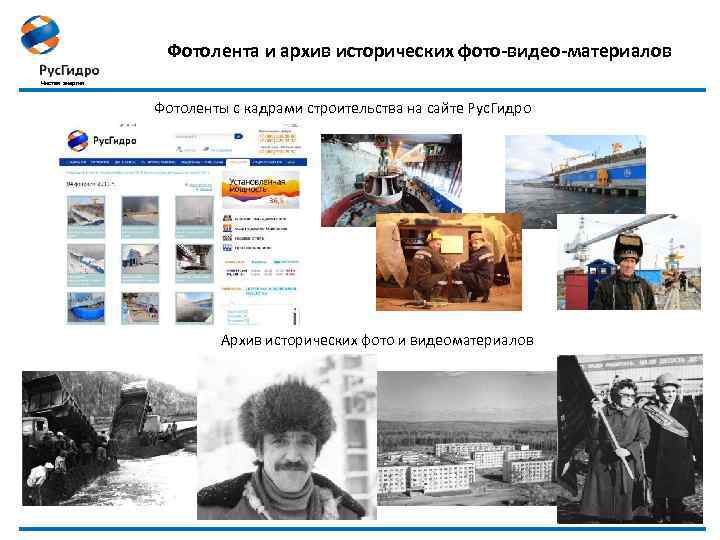Image resolution: width=720 pixels, height=540 pixels.
Task: Open the bottom-row center gallery thumbnail
Action: pyautogui.click(x=140, y=308)
